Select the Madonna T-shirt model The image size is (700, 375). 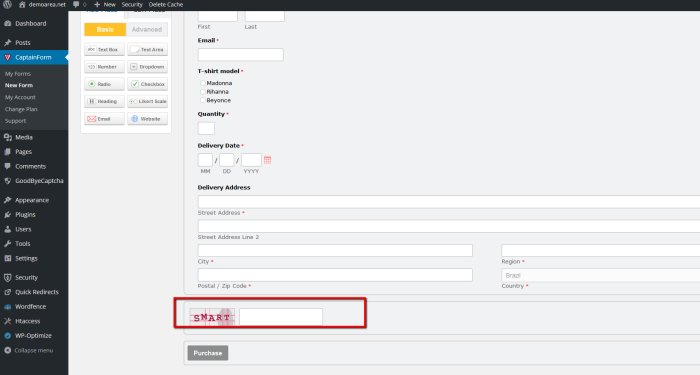[203, 83]
